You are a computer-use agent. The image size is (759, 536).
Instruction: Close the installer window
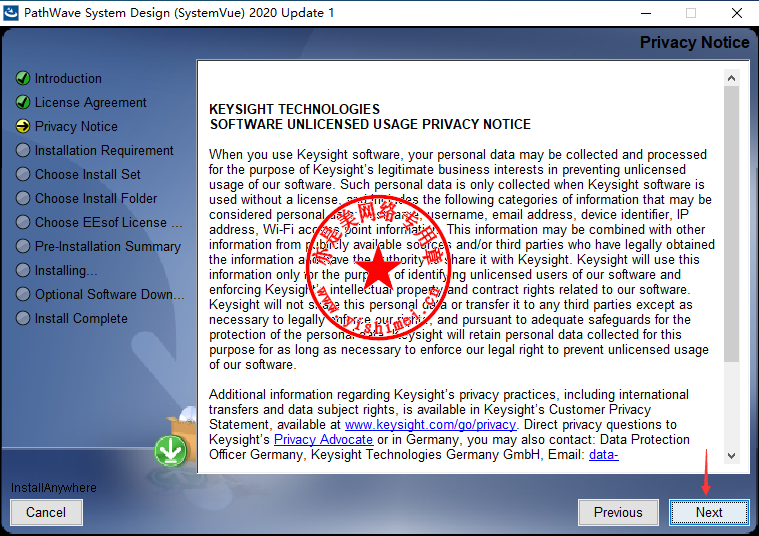point(737,13)
